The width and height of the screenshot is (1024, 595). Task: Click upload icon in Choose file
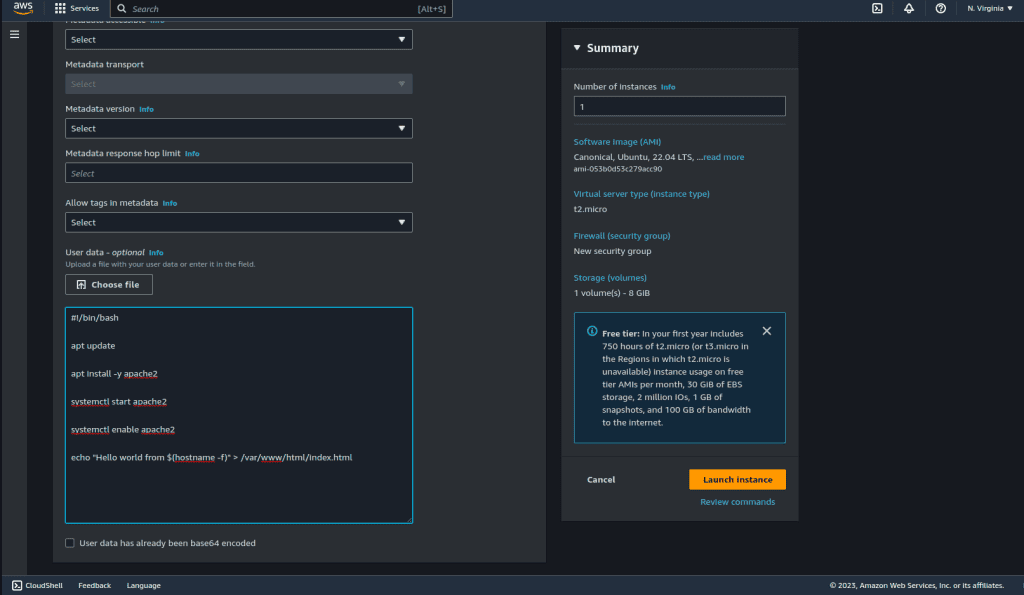[x=81, y=285]
